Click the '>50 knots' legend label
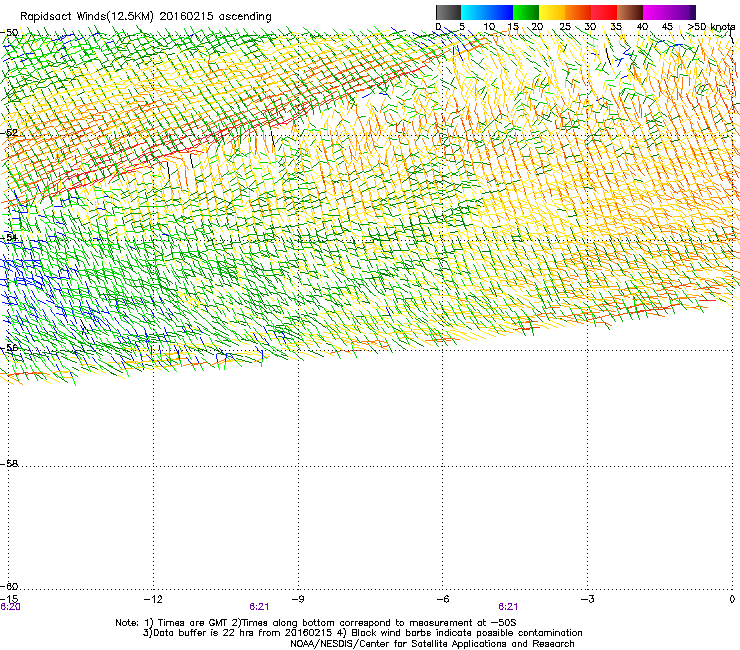740x650 pixels. pyautogui.click(x=711, y=27)
